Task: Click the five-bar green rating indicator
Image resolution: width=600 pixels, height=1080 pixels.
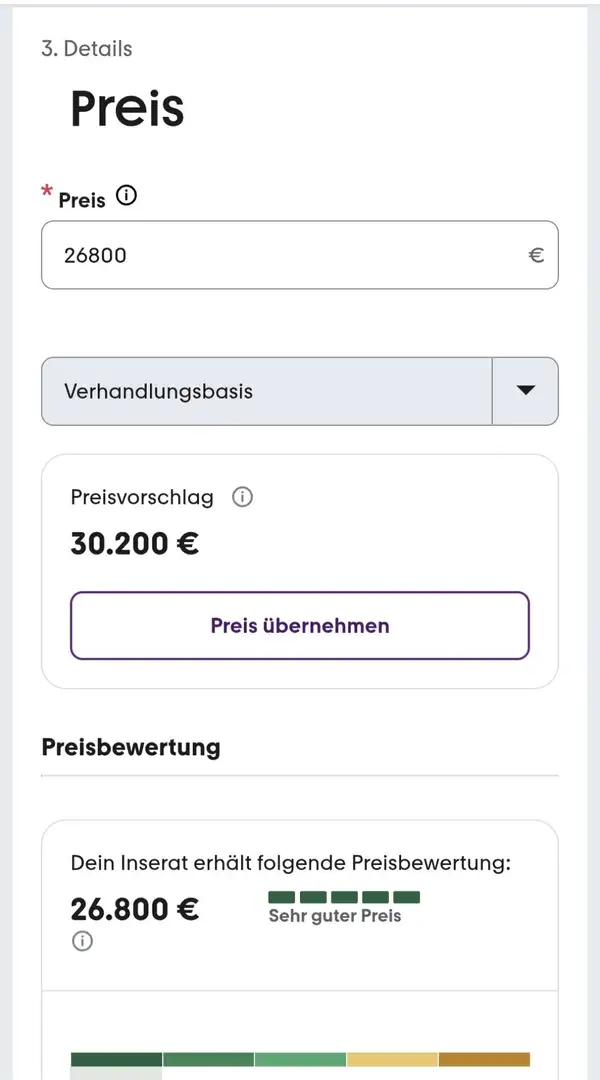Action: (344, 897)
